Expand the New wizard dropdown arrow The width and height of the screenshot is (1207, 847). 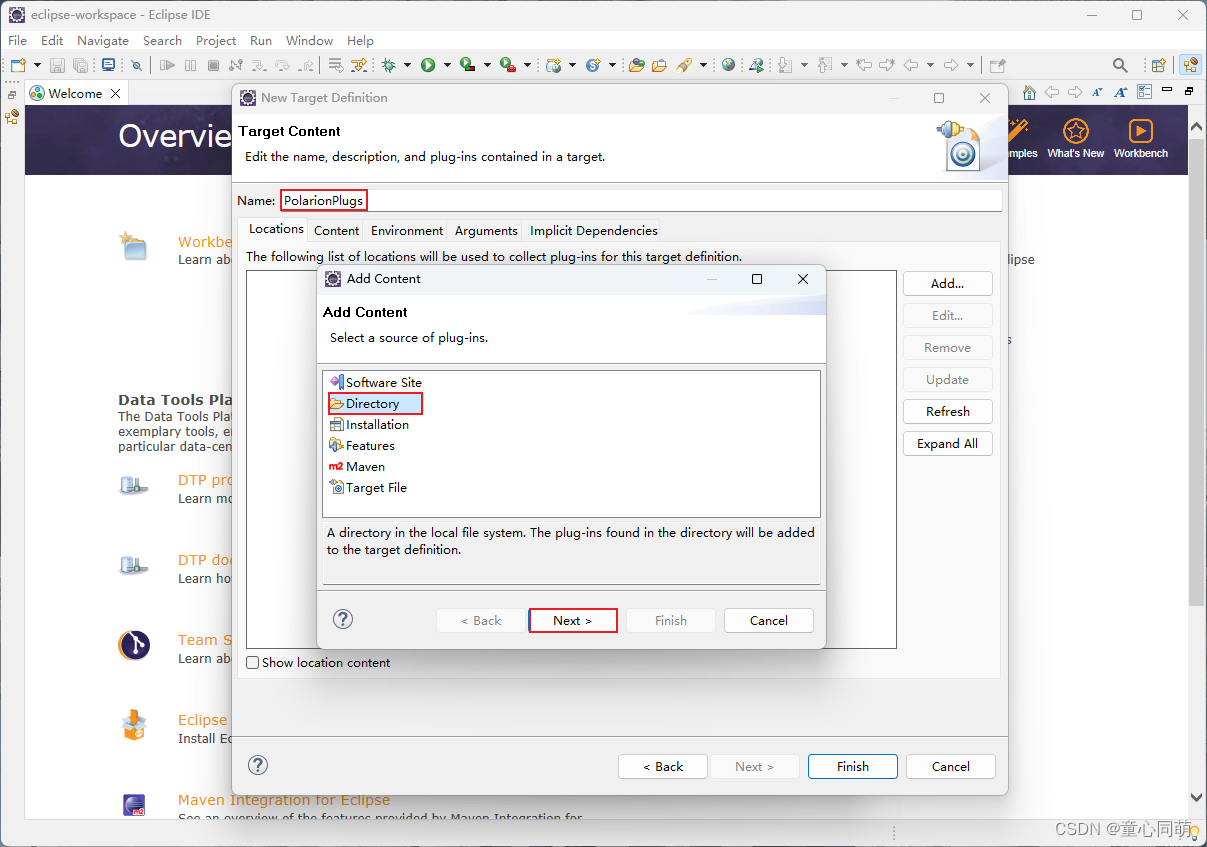38,65
